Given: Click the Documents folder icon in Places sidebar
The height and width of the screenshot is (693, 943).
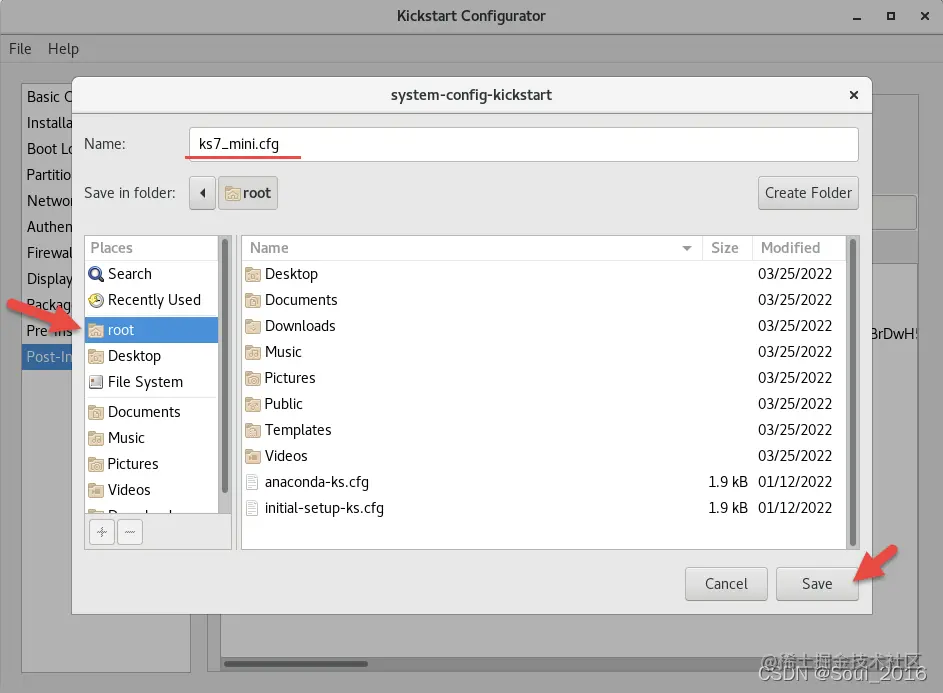Looking at the screenshot, I should (96, 412).
